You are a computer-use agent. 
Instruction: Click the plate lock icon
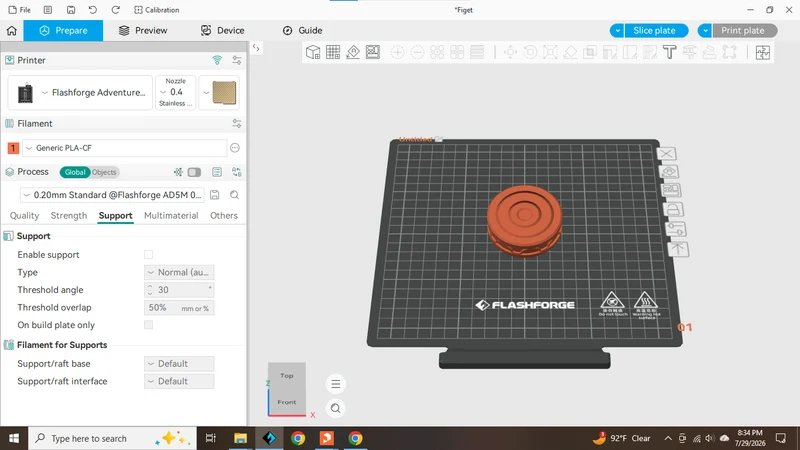point(673,210)
